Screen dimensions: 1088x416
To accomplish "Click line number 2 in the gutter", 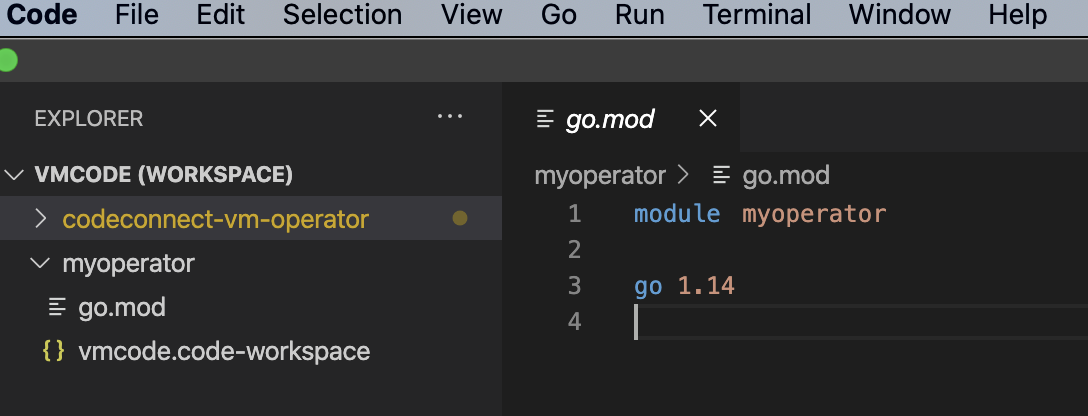I will tap(574, 250).
